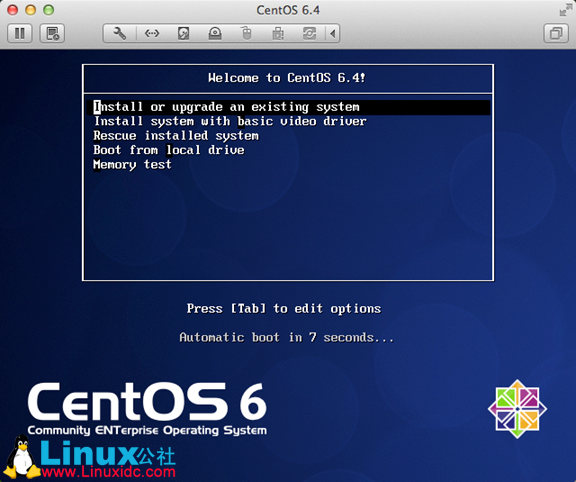This screenshot has width=576, height=482.
Task: Collapse the device toolbar arrow
Action: [332, 33]
